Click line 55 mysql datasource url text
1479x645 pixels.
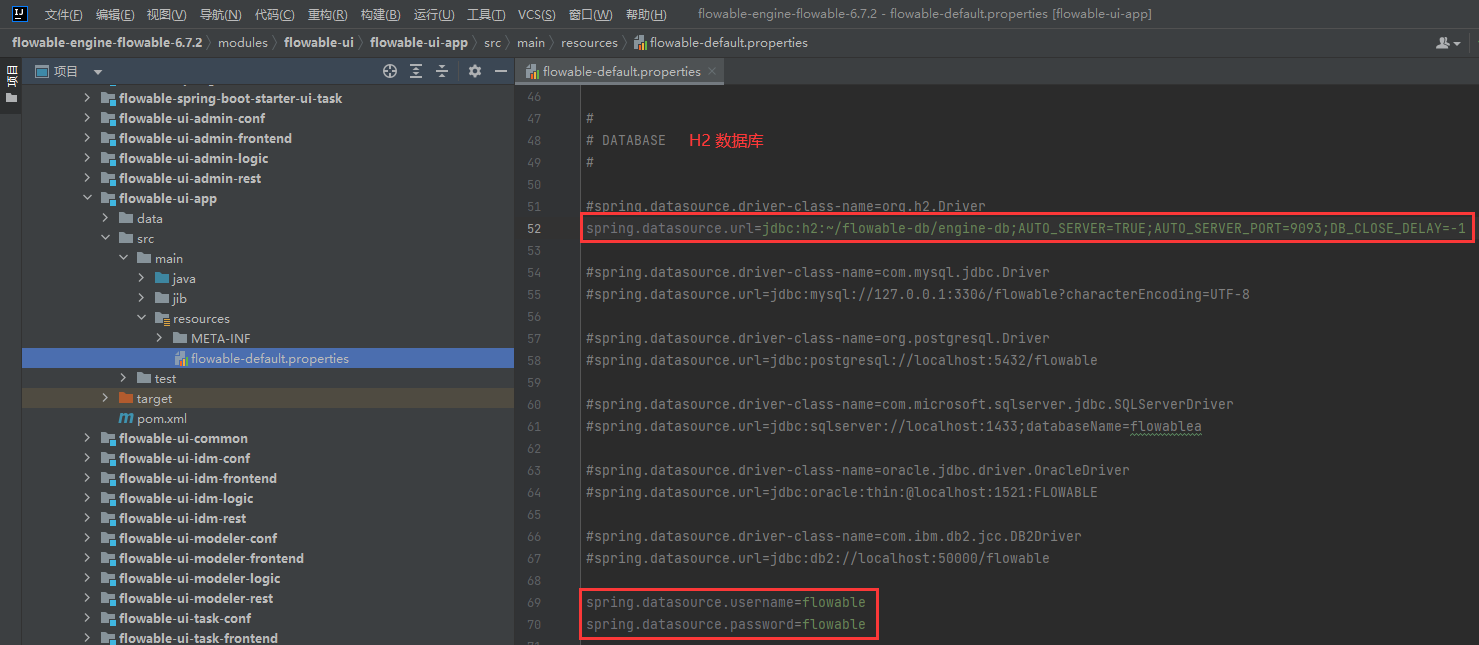point(918,295)
